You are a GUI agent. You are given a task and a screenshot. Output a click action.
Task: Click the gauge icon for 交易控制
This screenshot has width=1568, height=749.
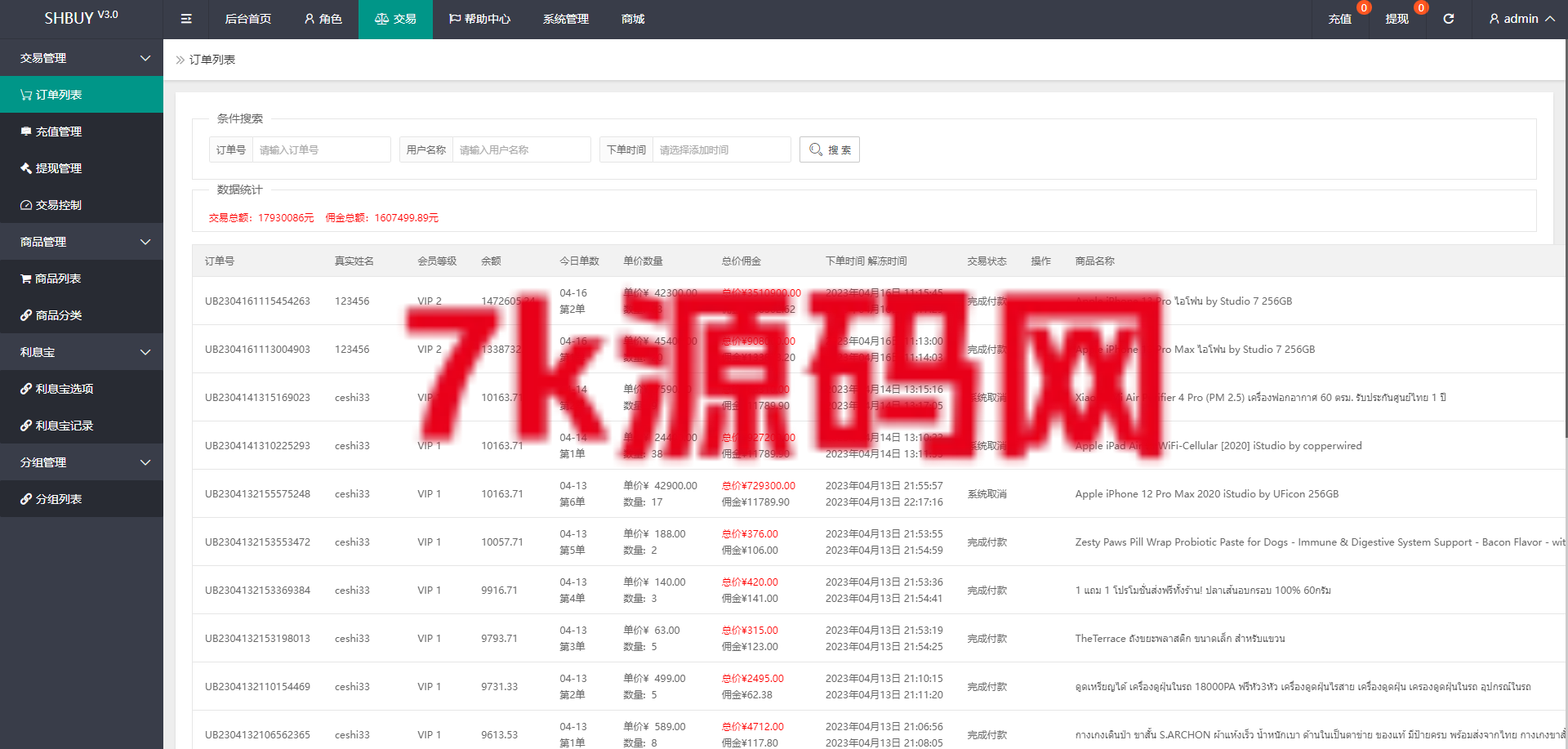pos(26,205)
